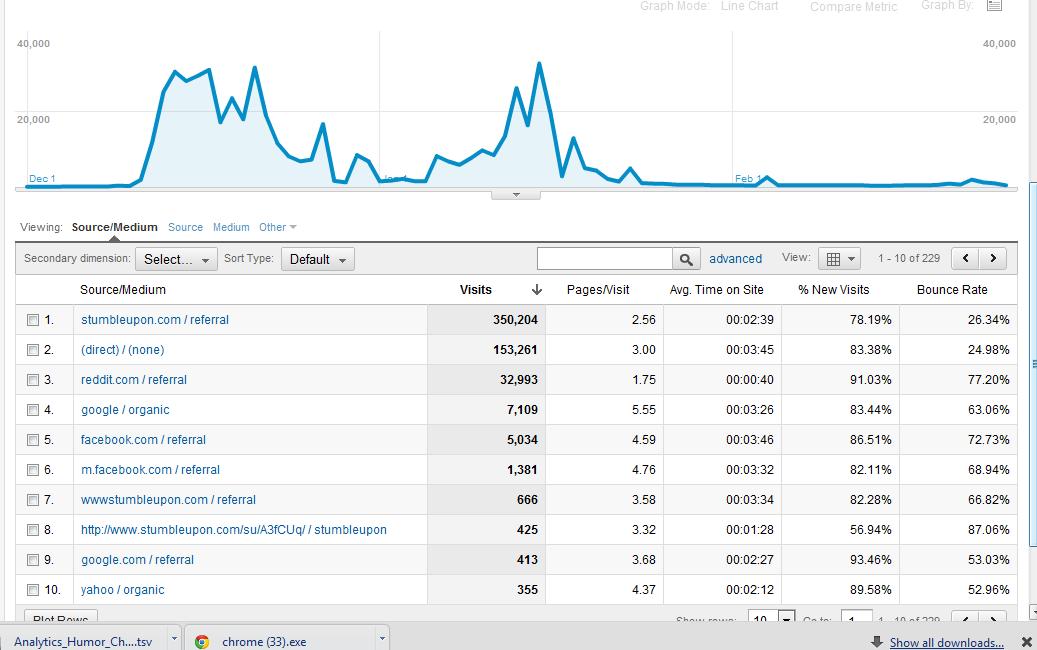1037x650 pixels.
Task: Open the Secondary dimension Select dropdown
Action: pyautogui.click(x=176, y=259)
